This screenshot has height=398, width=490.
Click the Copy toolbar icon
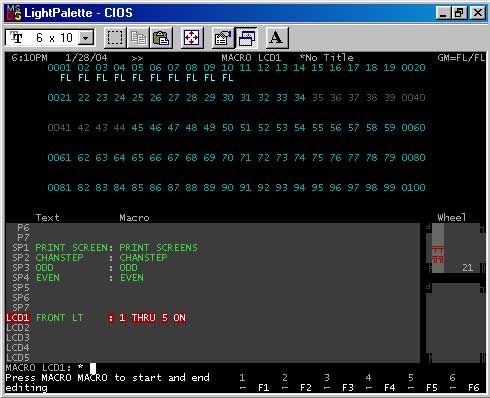tap(138, 38)
